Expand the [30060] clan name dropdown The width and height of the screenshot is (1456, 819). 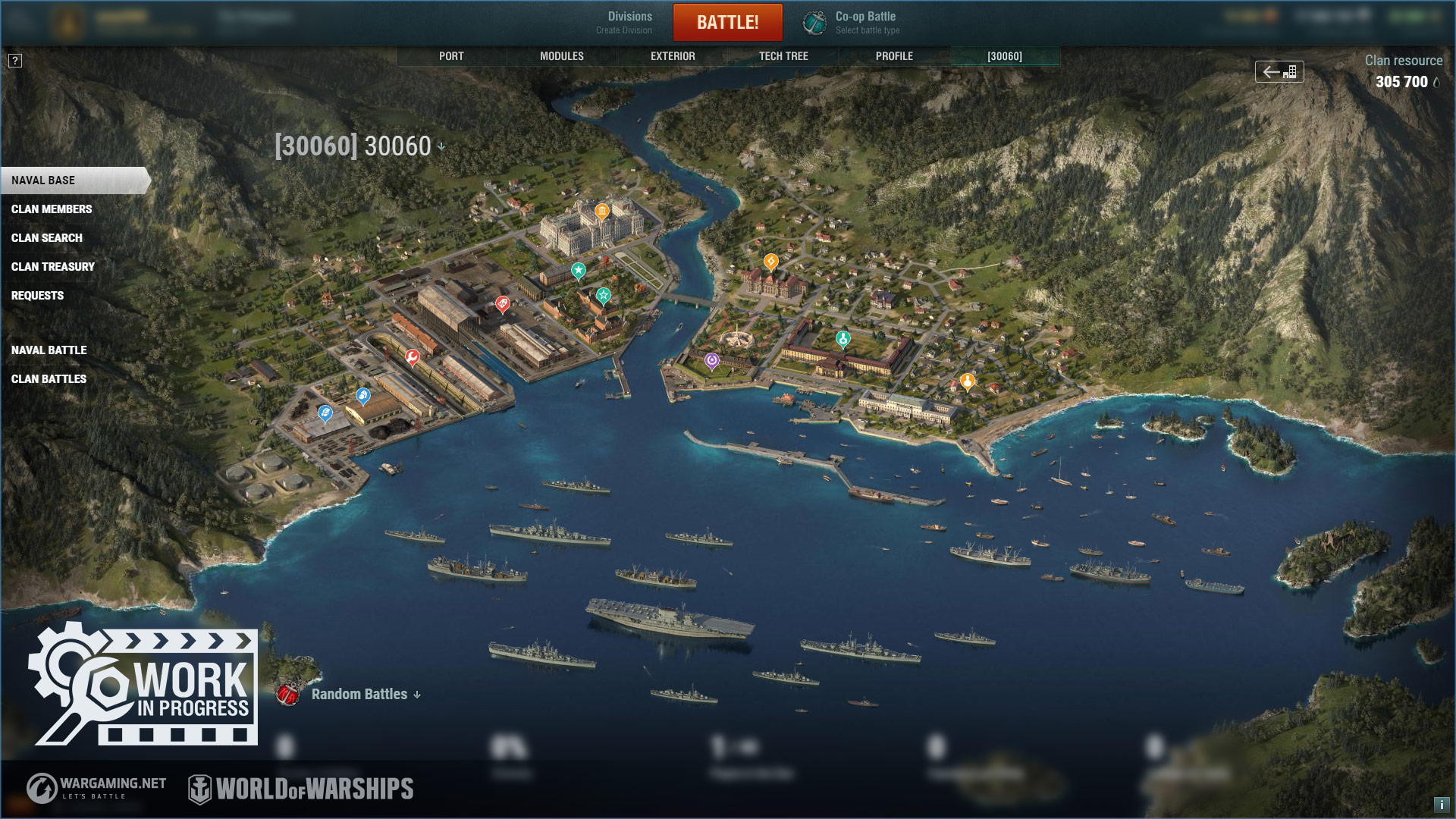[x=441, y=146]
